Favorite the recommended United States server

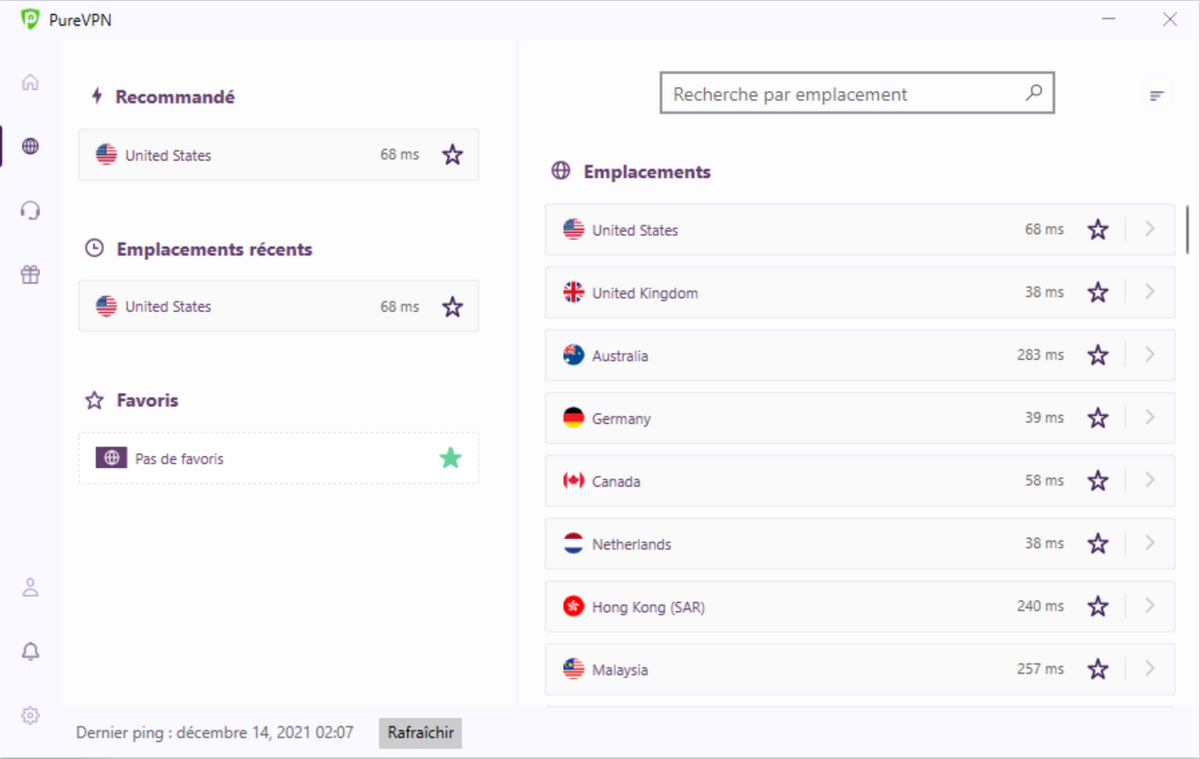click(x=453, y=155)
